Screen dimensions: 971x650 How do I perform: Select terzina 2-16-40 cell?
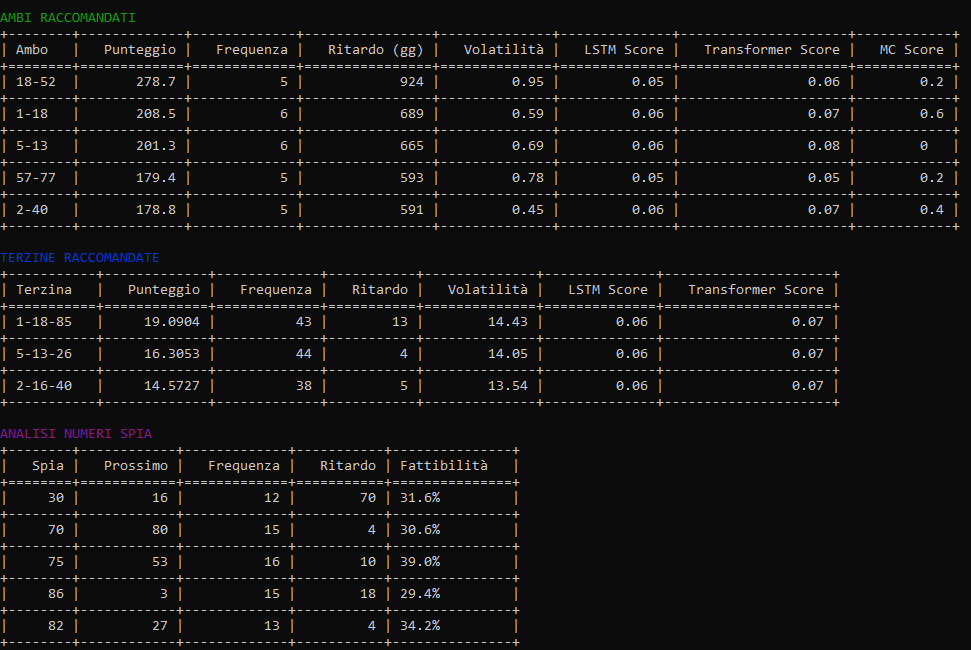pos(43,386)
